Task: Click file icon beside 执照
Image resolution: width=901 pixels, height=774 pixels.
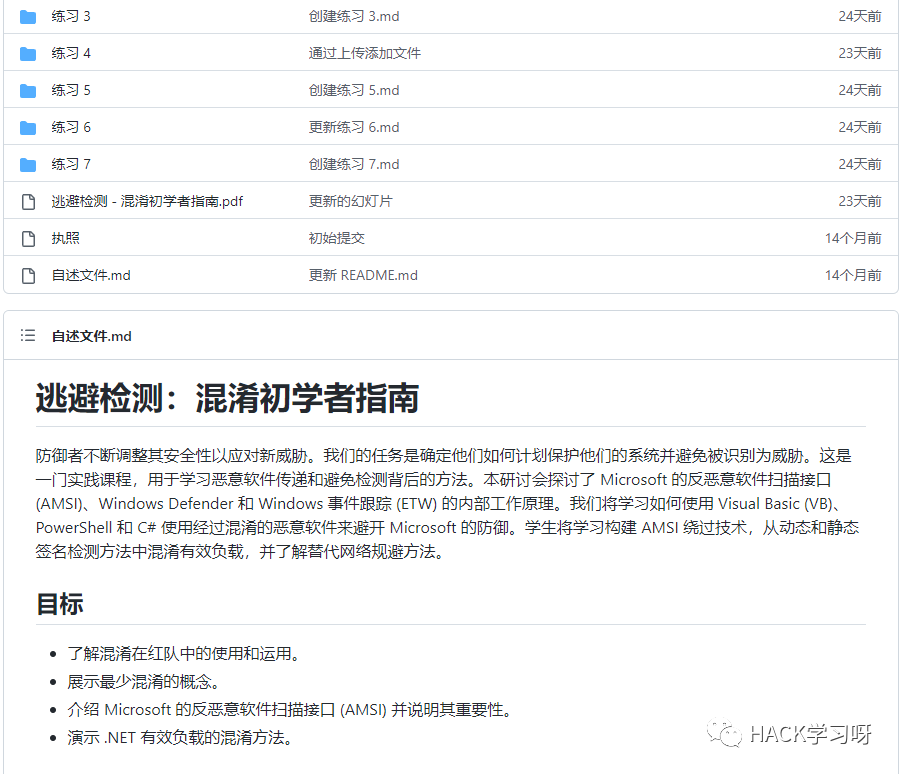Action: [x=28, y=238]
